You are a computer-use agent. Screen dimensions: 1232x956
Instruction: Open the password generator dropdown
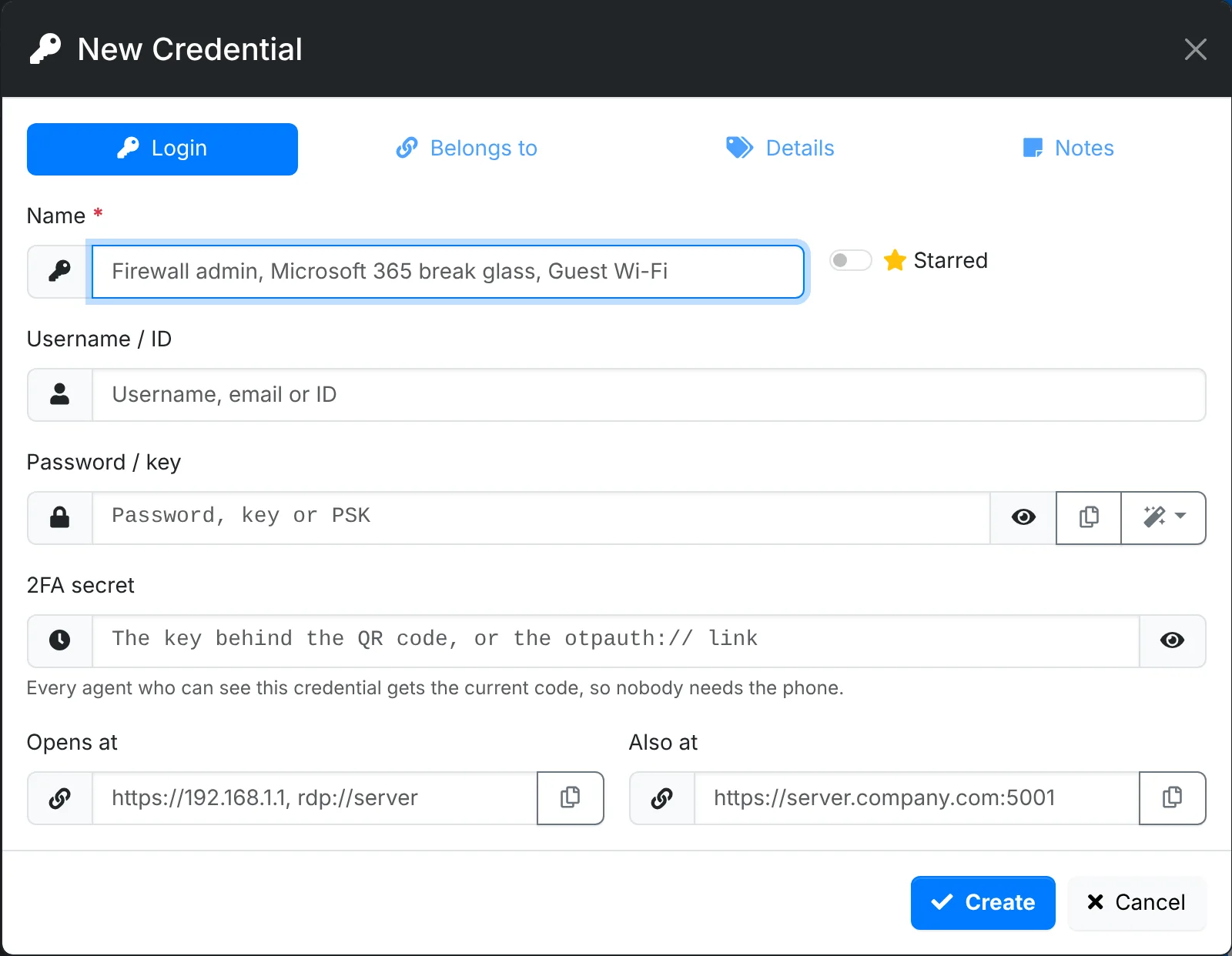point(1163,517)
